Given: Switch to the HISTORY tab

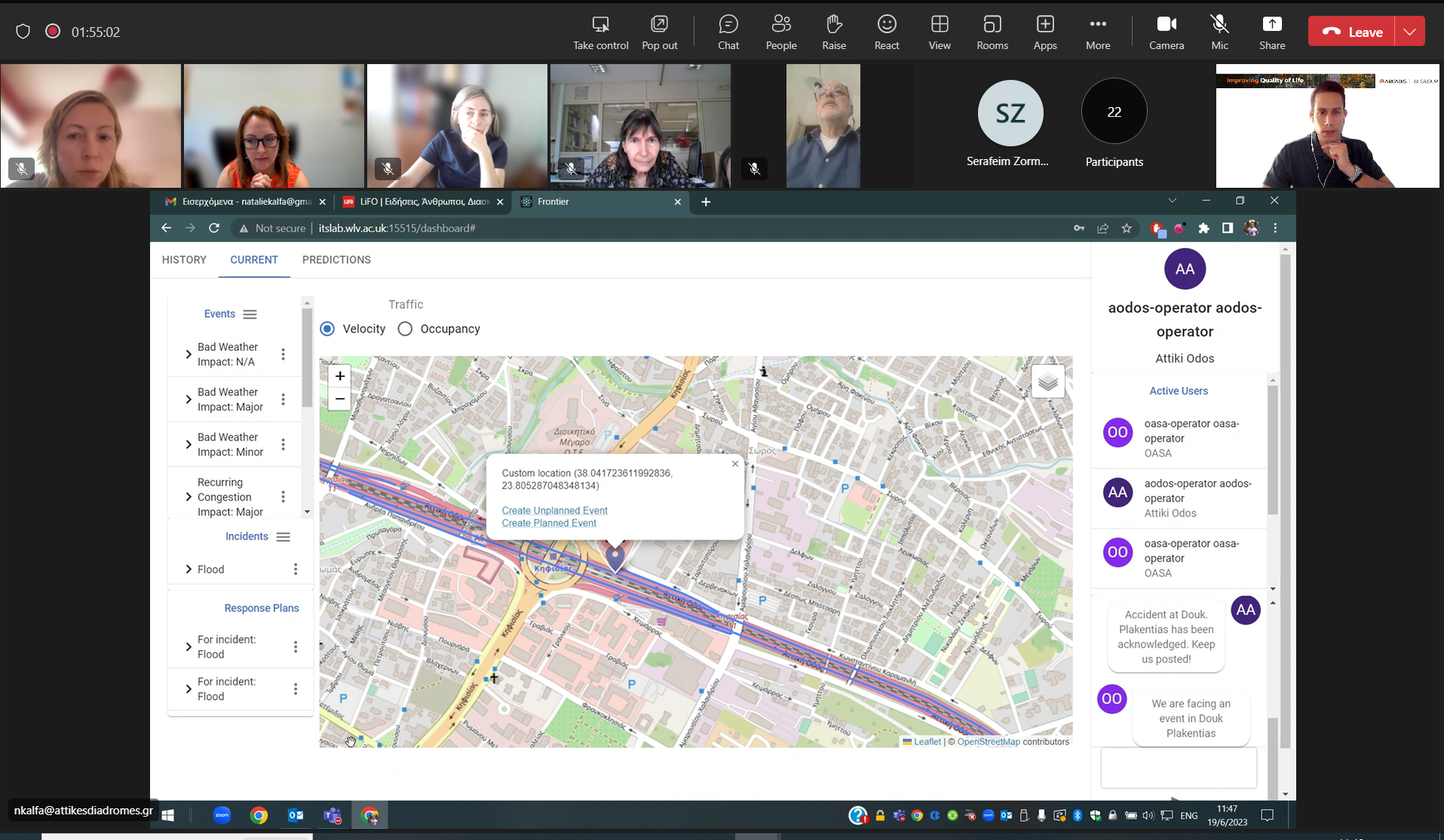Looking at the screenshot, I should 184,259.
